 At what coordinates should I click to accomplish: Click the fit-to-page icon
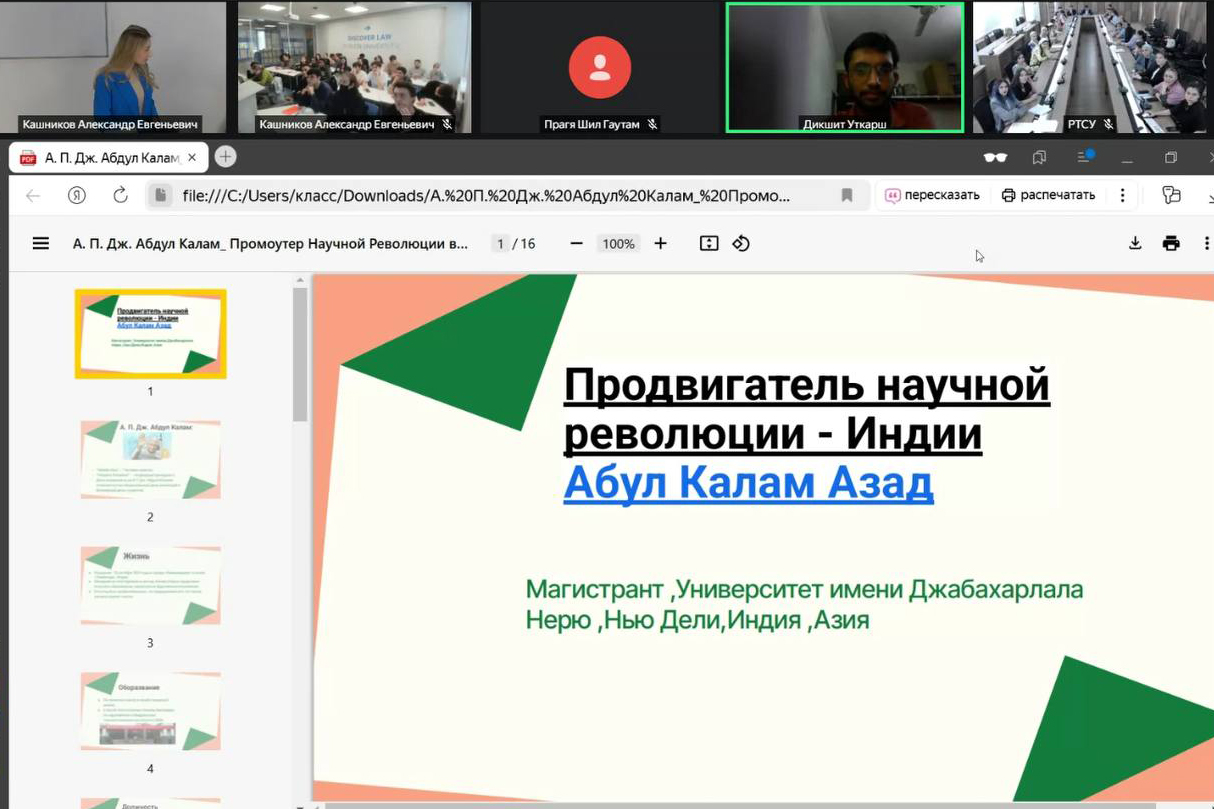709,243
